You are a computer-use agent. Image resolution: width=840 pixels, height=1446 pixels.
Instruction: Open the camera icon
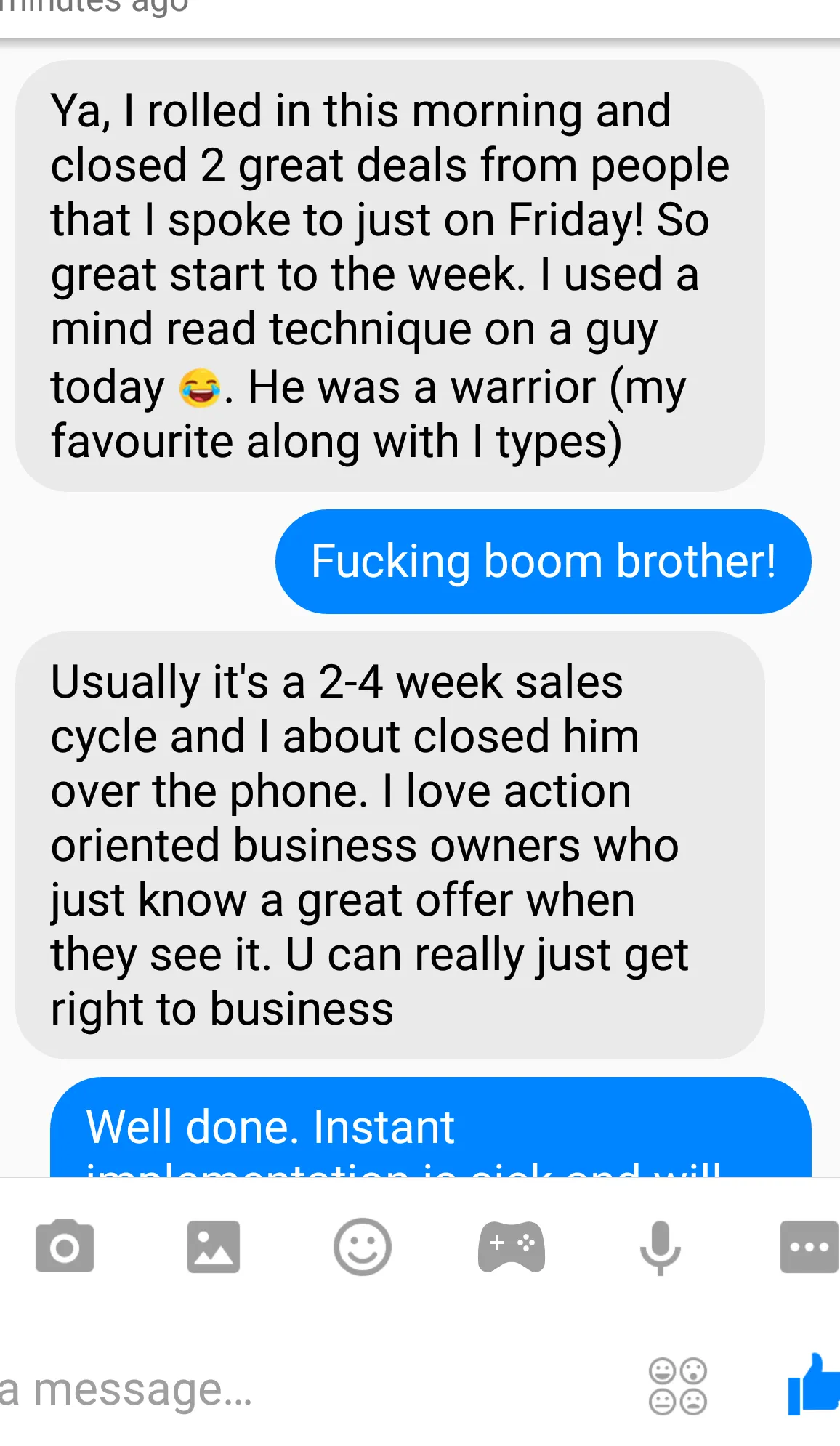[x=64, y=1246]
